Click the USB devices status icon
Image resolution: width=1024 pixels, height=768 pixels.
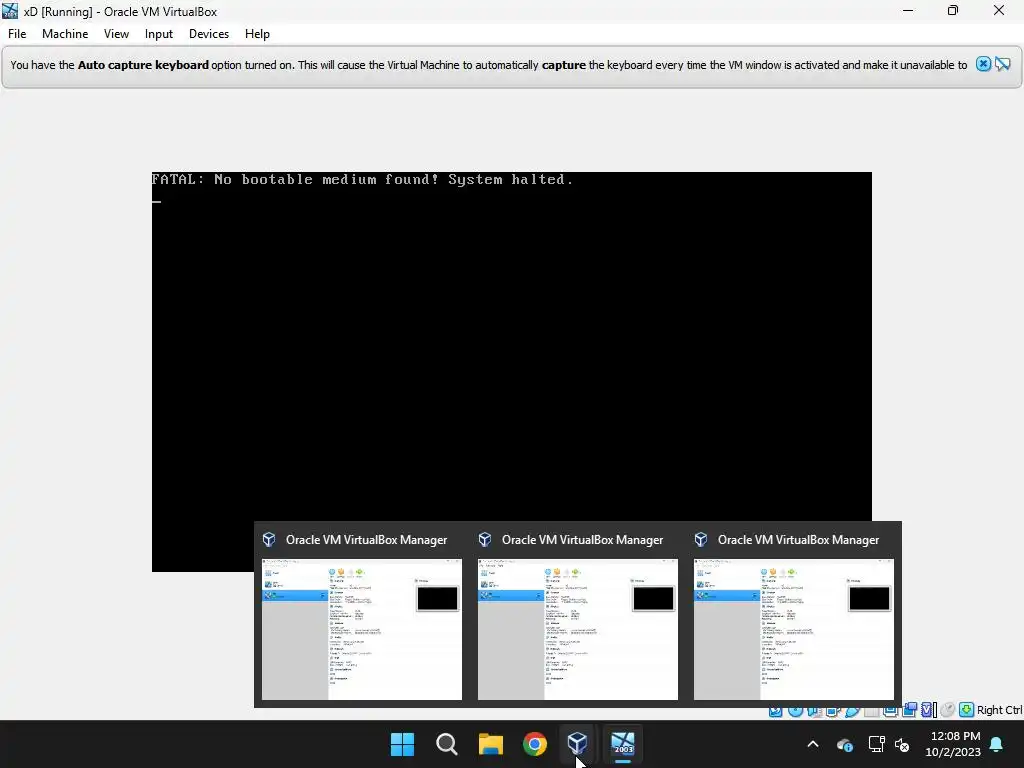click(x=852, y=710)
